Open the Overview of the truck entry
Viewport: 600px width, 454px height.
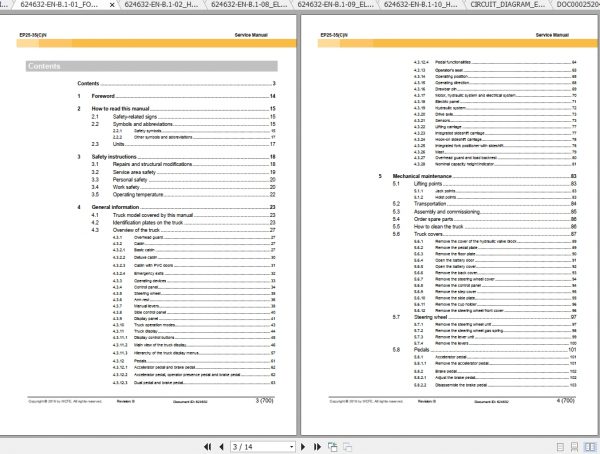[183, 230]
